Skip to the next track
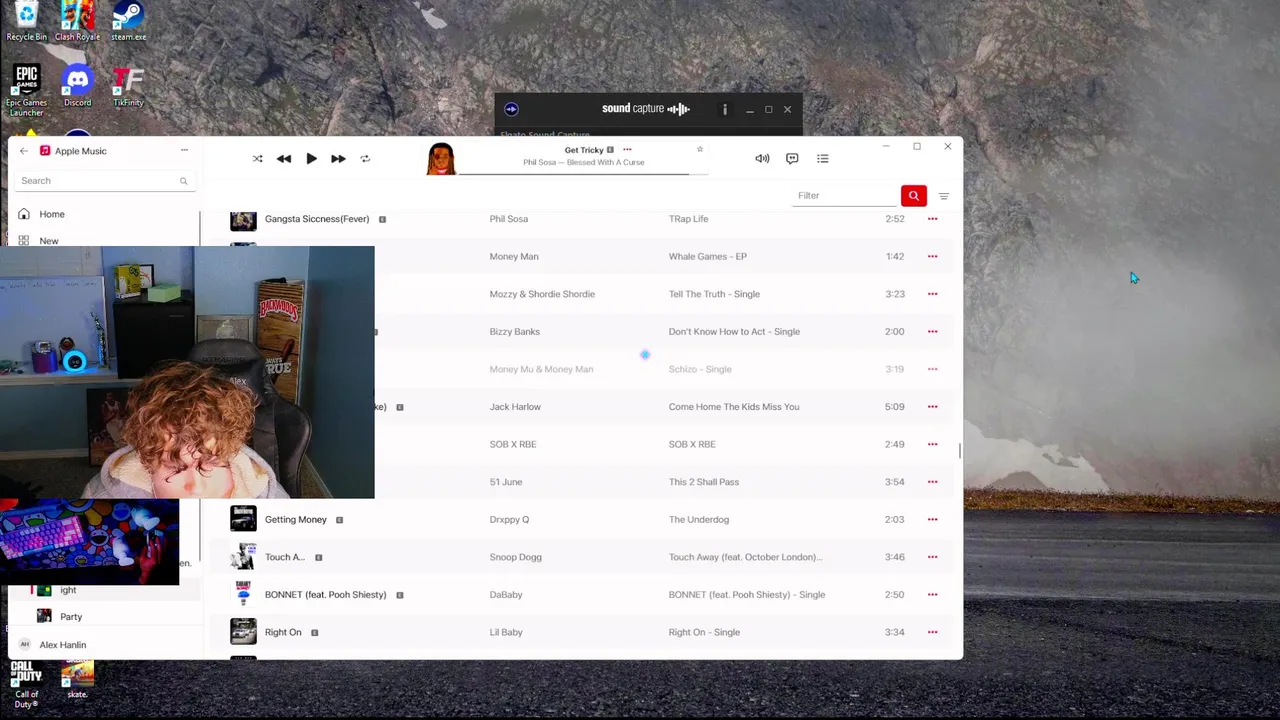The width and height of the screenshot is (1280, 720). (x=338, y=159)
